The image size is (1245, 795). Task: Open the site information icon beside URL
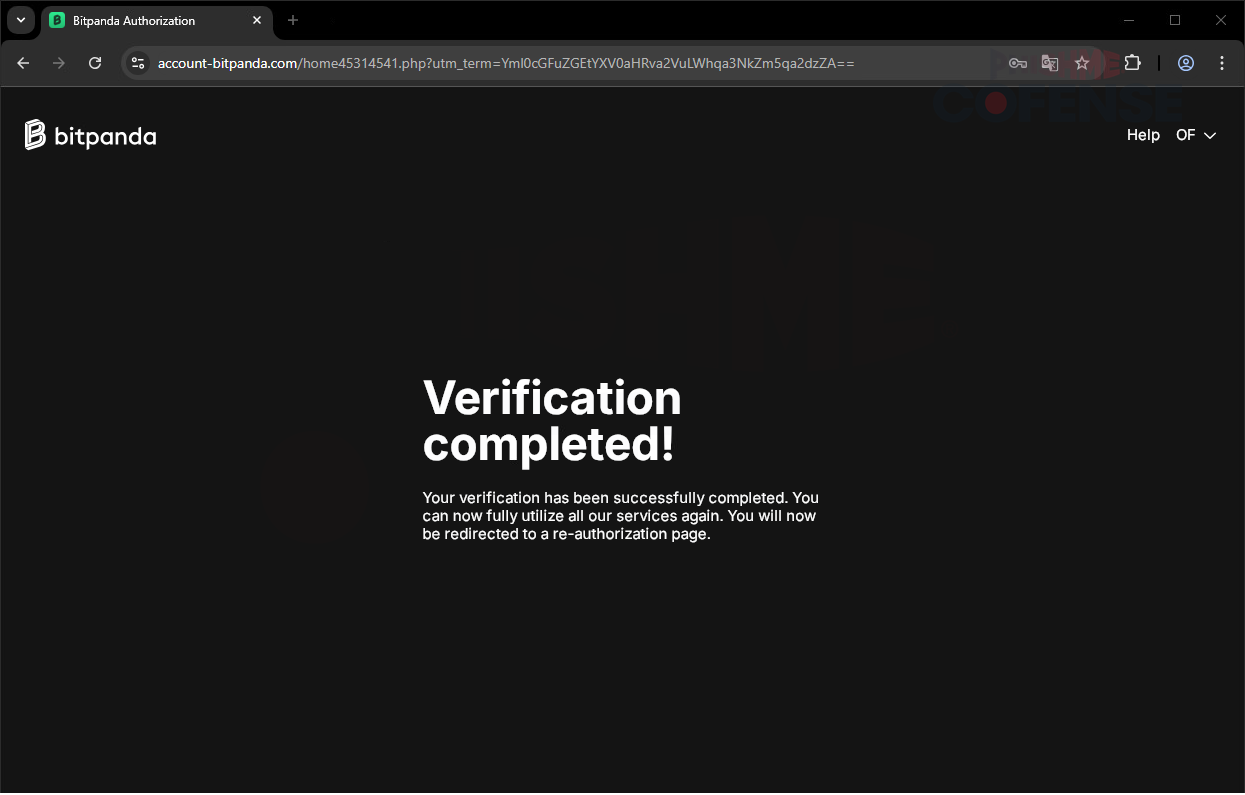[138, 63]
